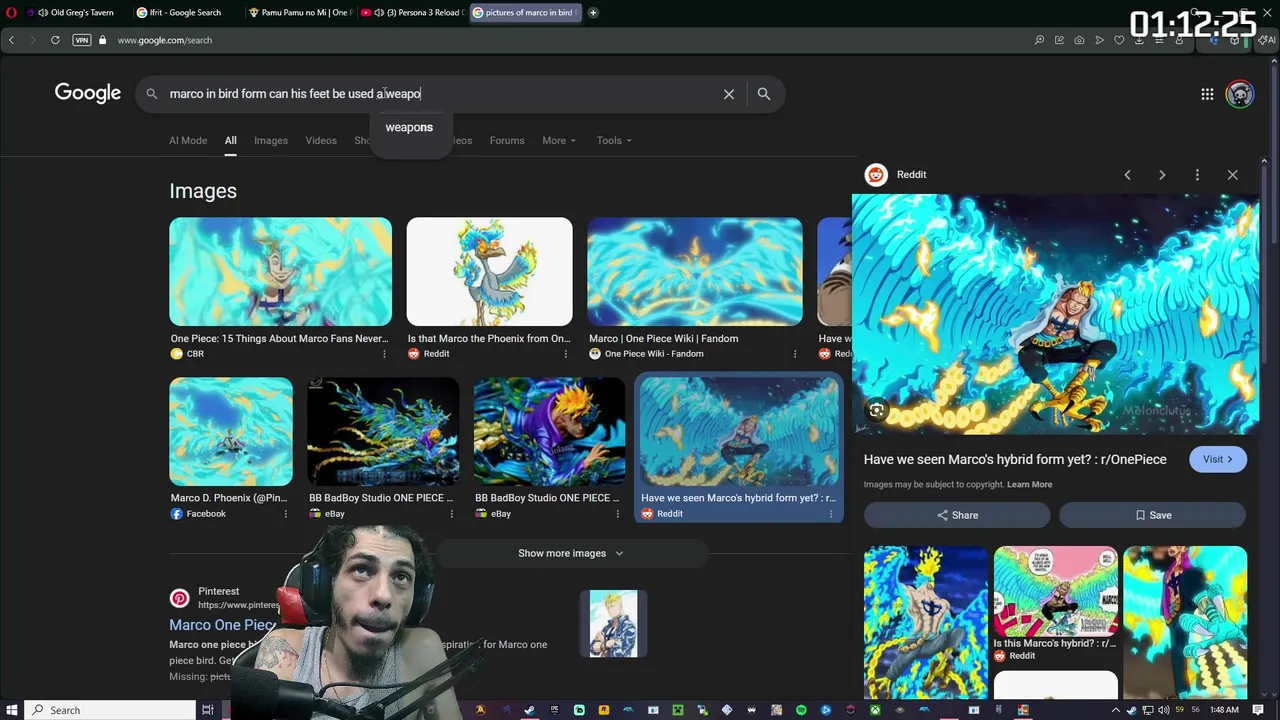Click the browser back arrow
This screenshot has width=1280, height=720.
(x=11, y=40)
